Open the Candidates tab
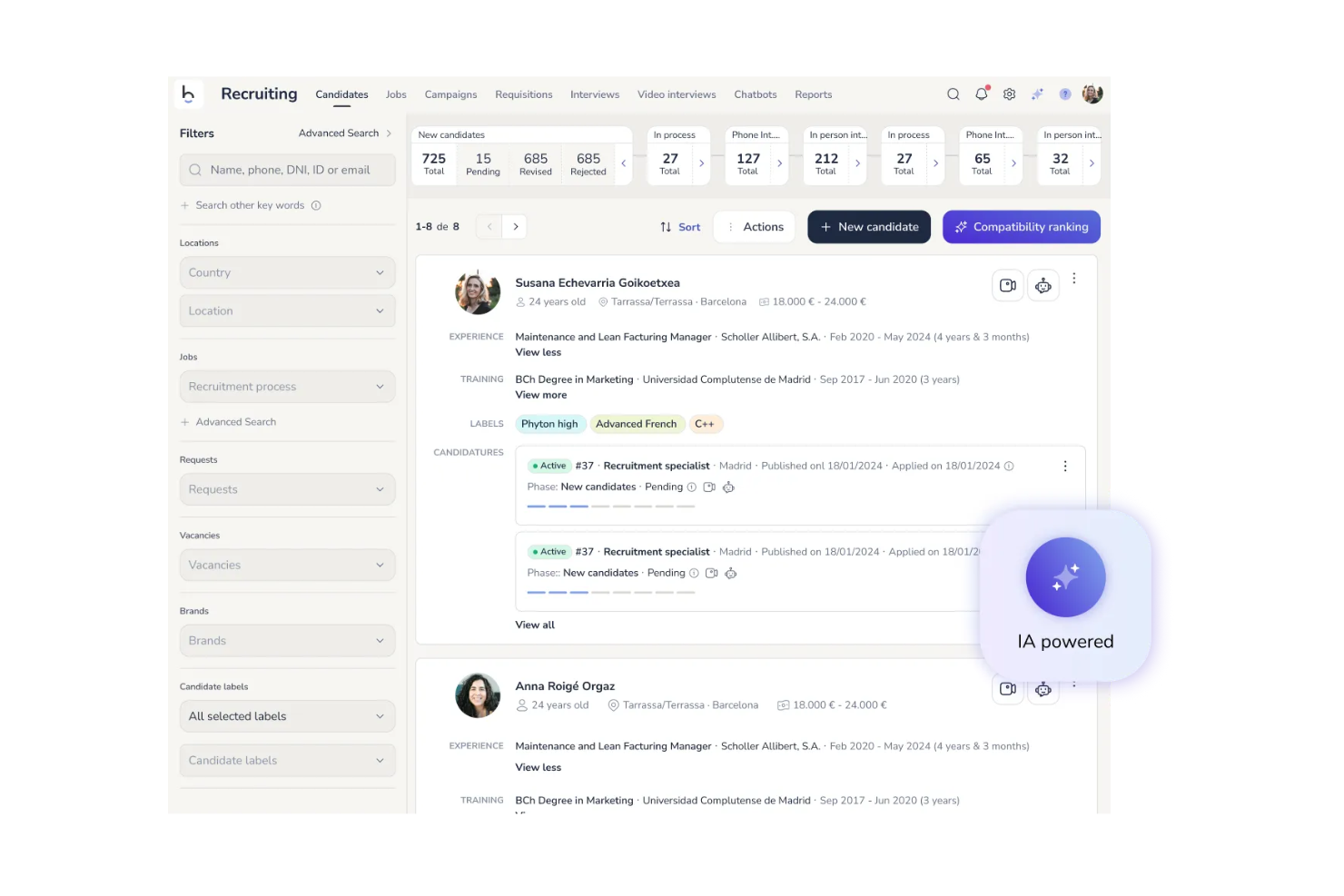 [341, 94]
